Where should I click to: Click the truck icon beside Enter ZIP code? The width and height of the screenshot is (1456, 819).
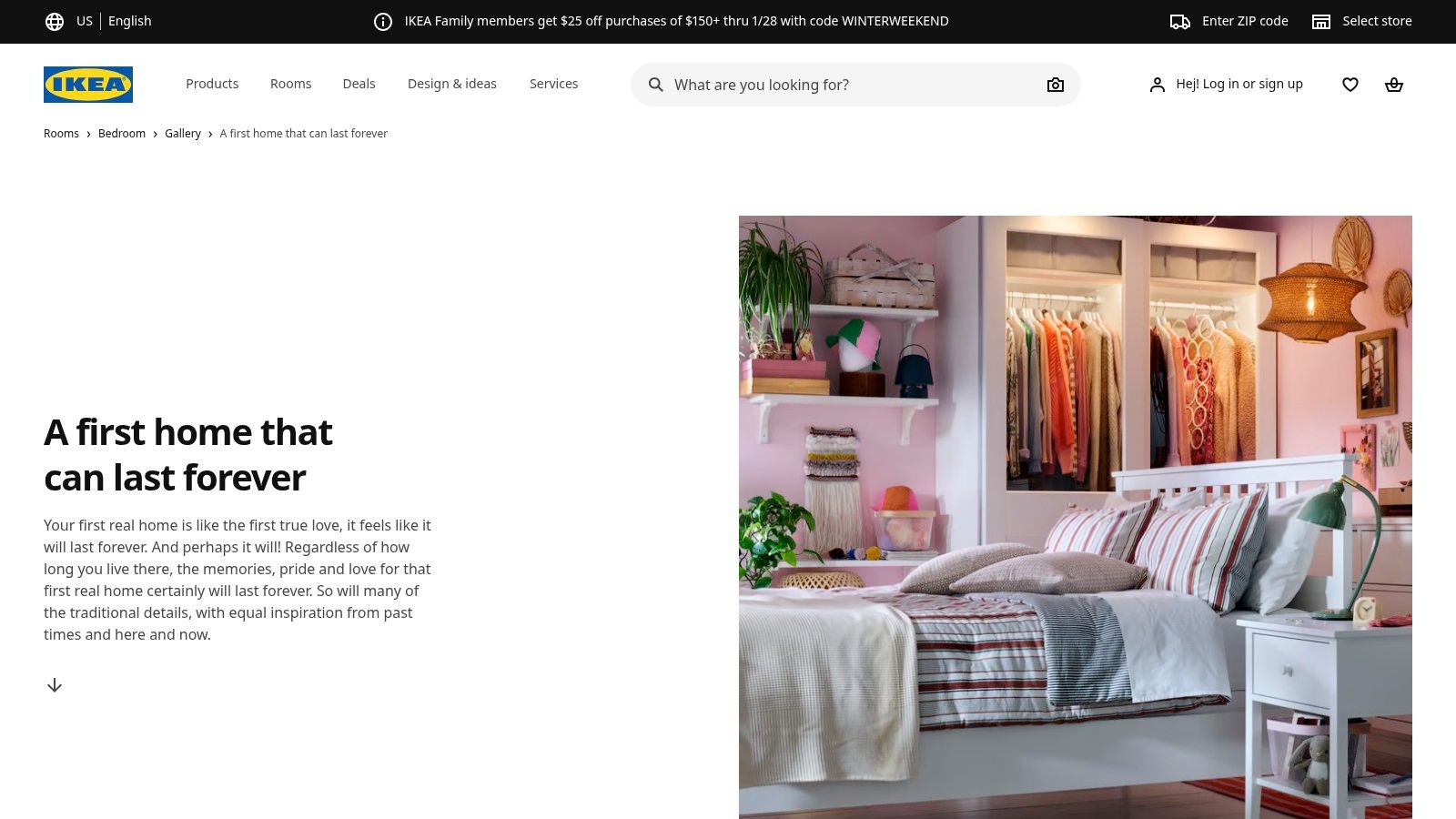coord(1178,21)
